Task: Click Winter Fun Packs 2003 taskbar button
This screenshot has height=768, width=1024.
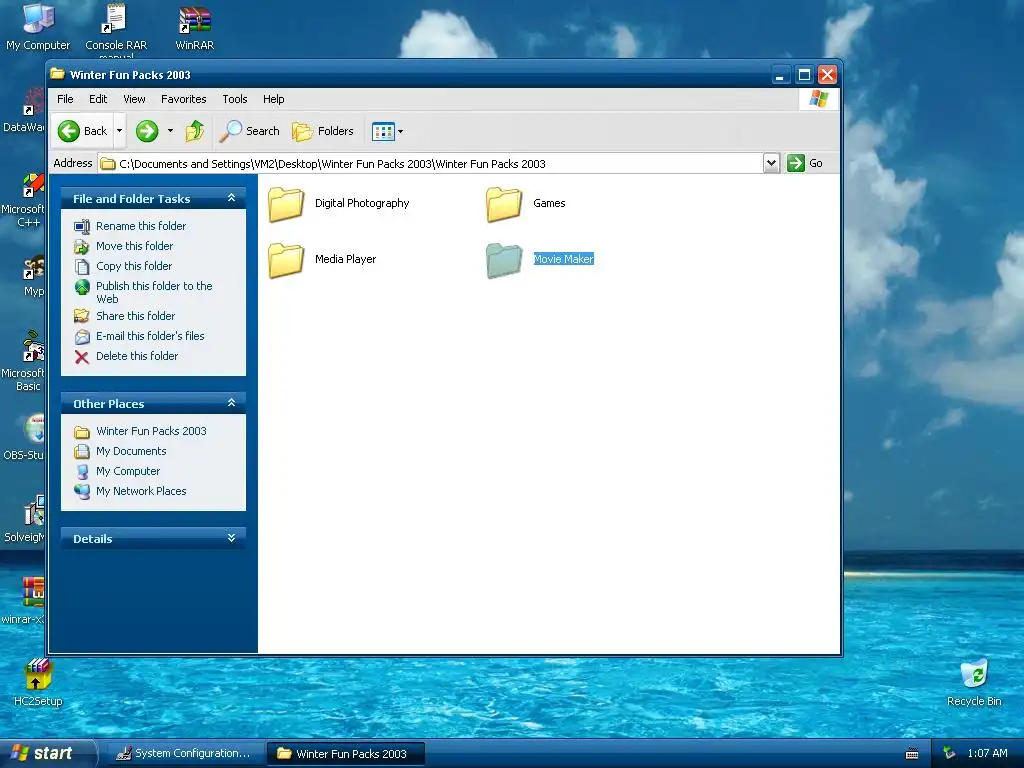Action: pyautogui.click(x=346, y=754)
